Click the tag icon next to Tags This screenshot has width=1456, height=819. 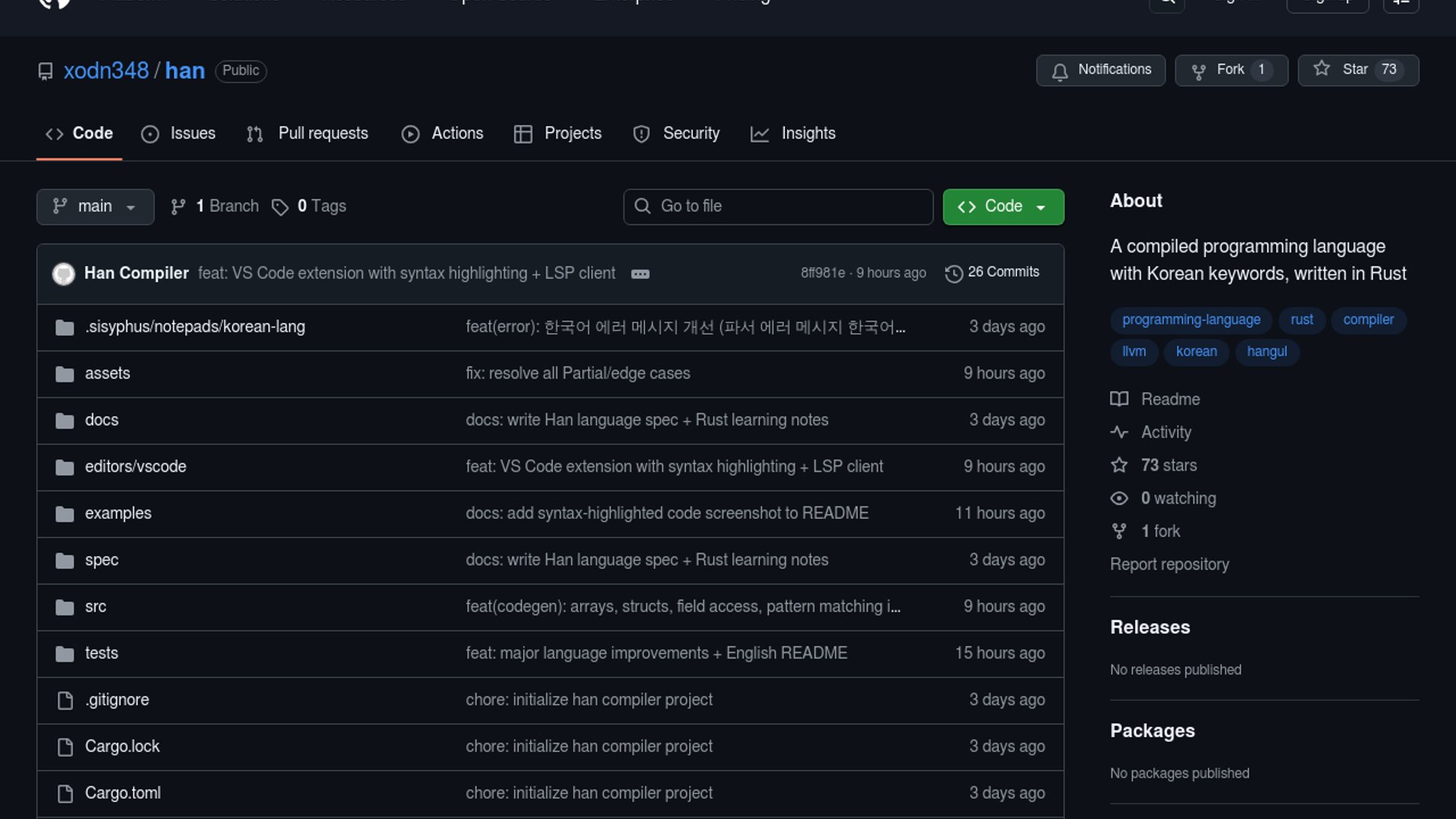(x=280, y=207)
